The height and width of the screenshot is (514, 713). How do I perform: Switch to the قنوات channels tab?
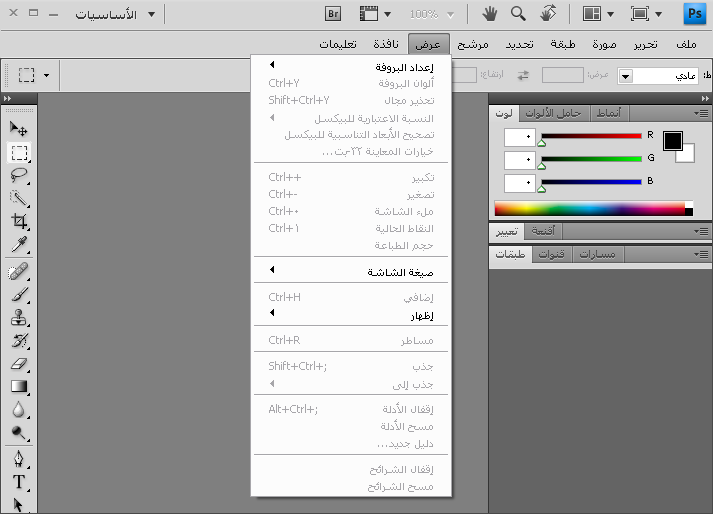tap(552, 254)
